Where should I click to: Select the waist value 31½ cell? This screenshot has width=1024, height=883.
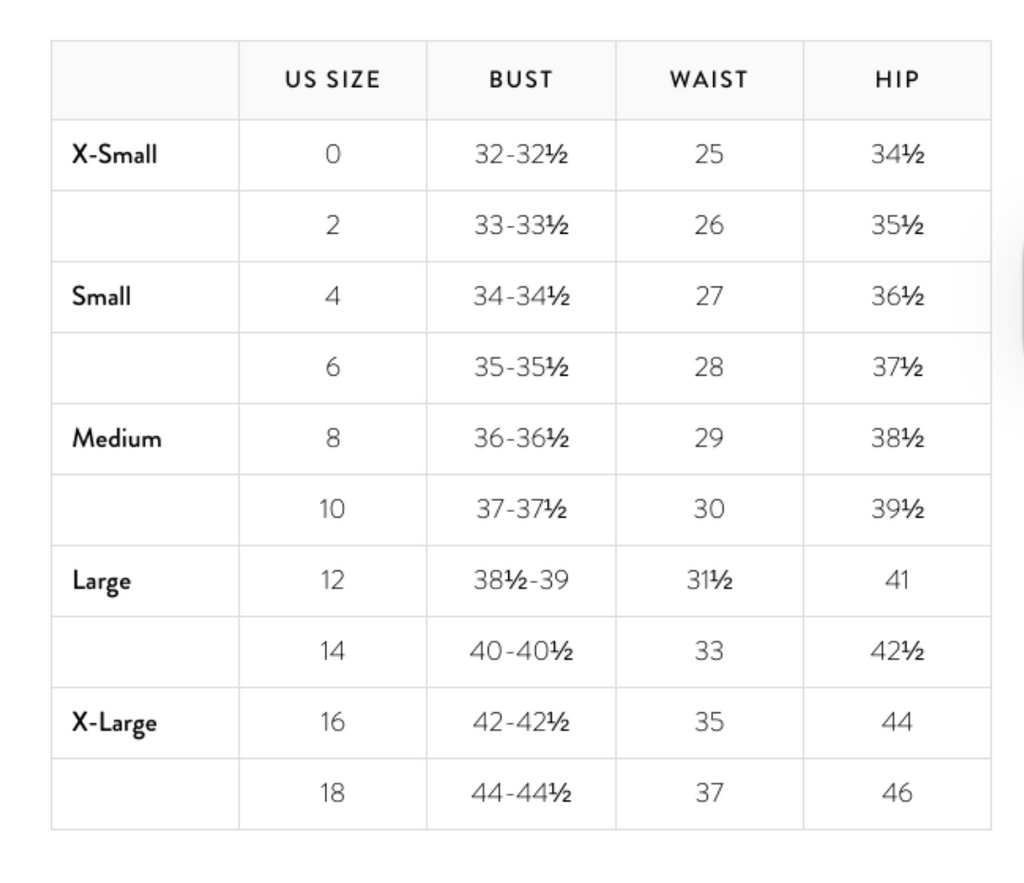pyautogui.click(x=709, y=581)
